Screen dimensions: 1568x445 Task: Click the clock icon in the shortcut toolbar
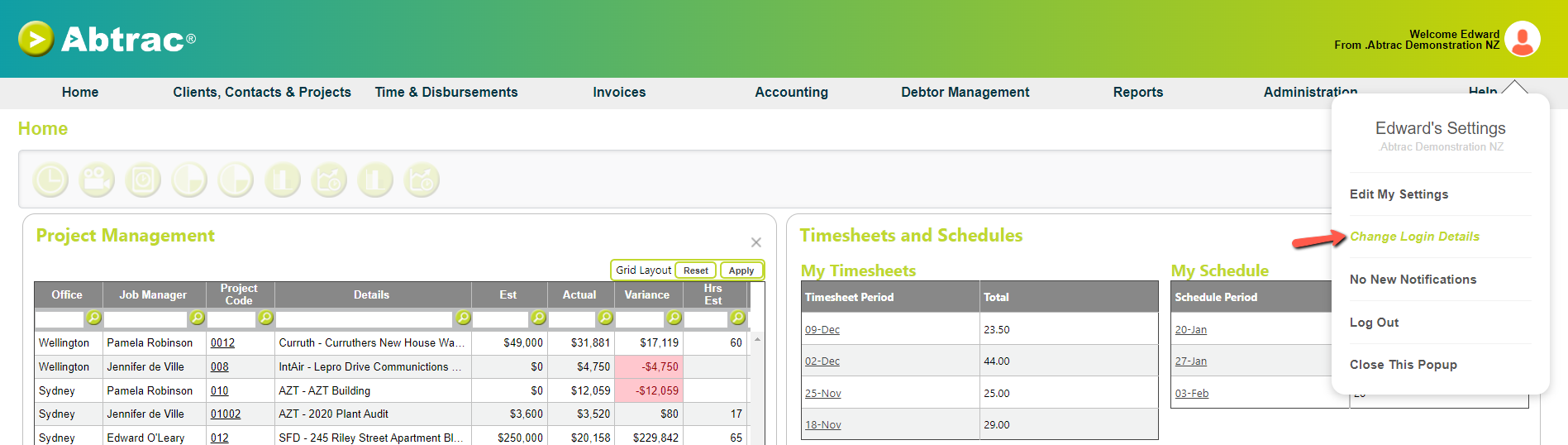[x=50, y=179]
